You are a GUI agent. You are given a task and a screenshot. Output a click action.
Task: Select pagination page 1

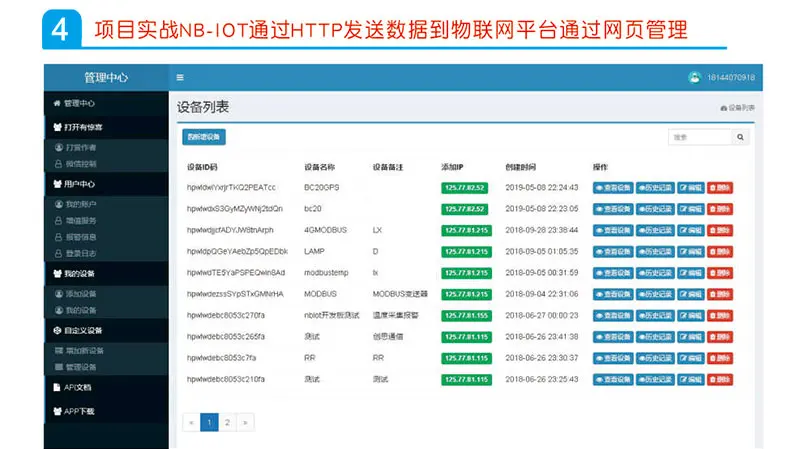click(209, 422)
